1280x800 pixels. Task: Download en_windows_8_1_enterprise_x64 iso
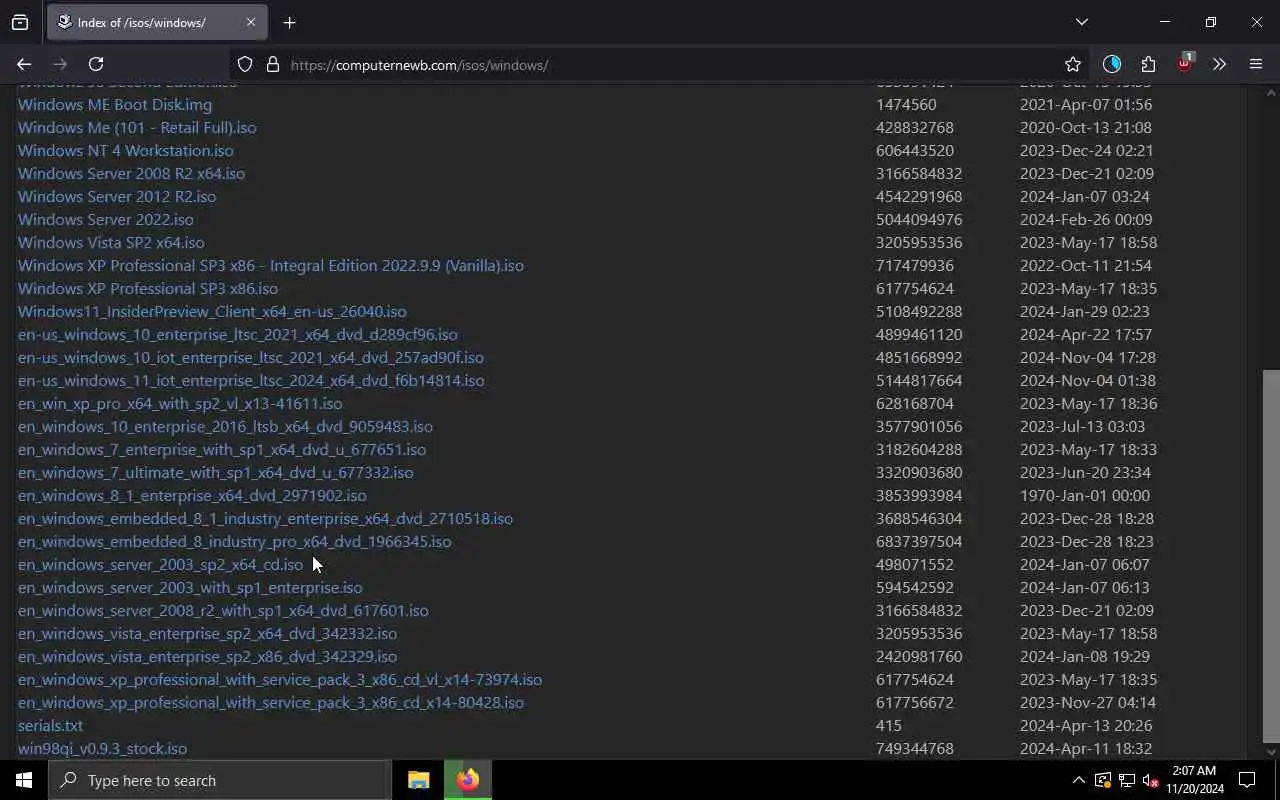coord(192,495)
